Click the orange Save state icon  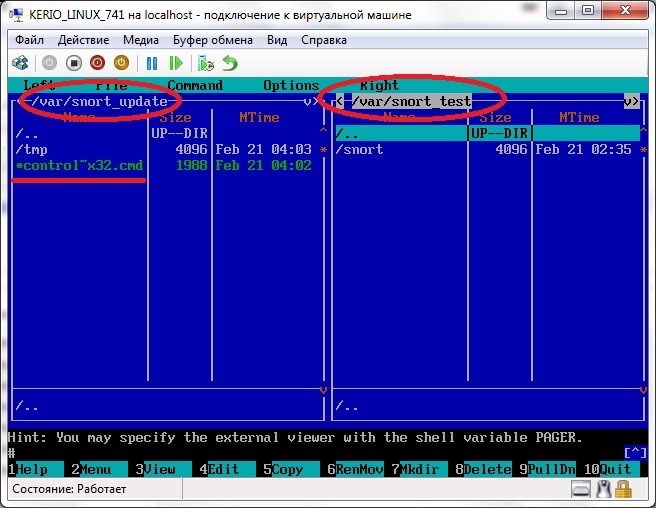pyautogui.click(x=121, y=63)
